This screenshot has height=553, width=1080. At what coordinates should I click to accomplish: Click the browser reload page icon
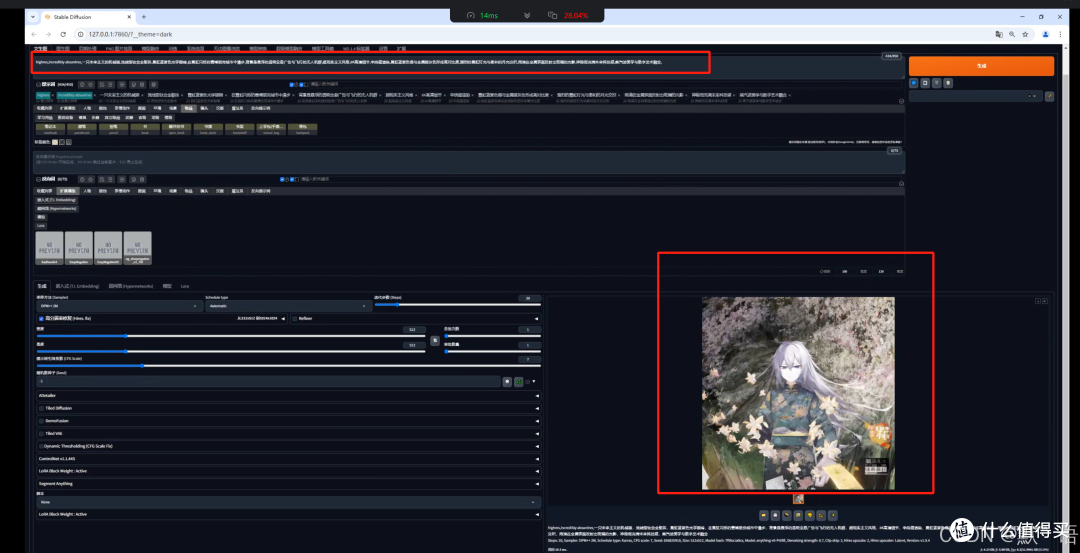click(63, 34)
